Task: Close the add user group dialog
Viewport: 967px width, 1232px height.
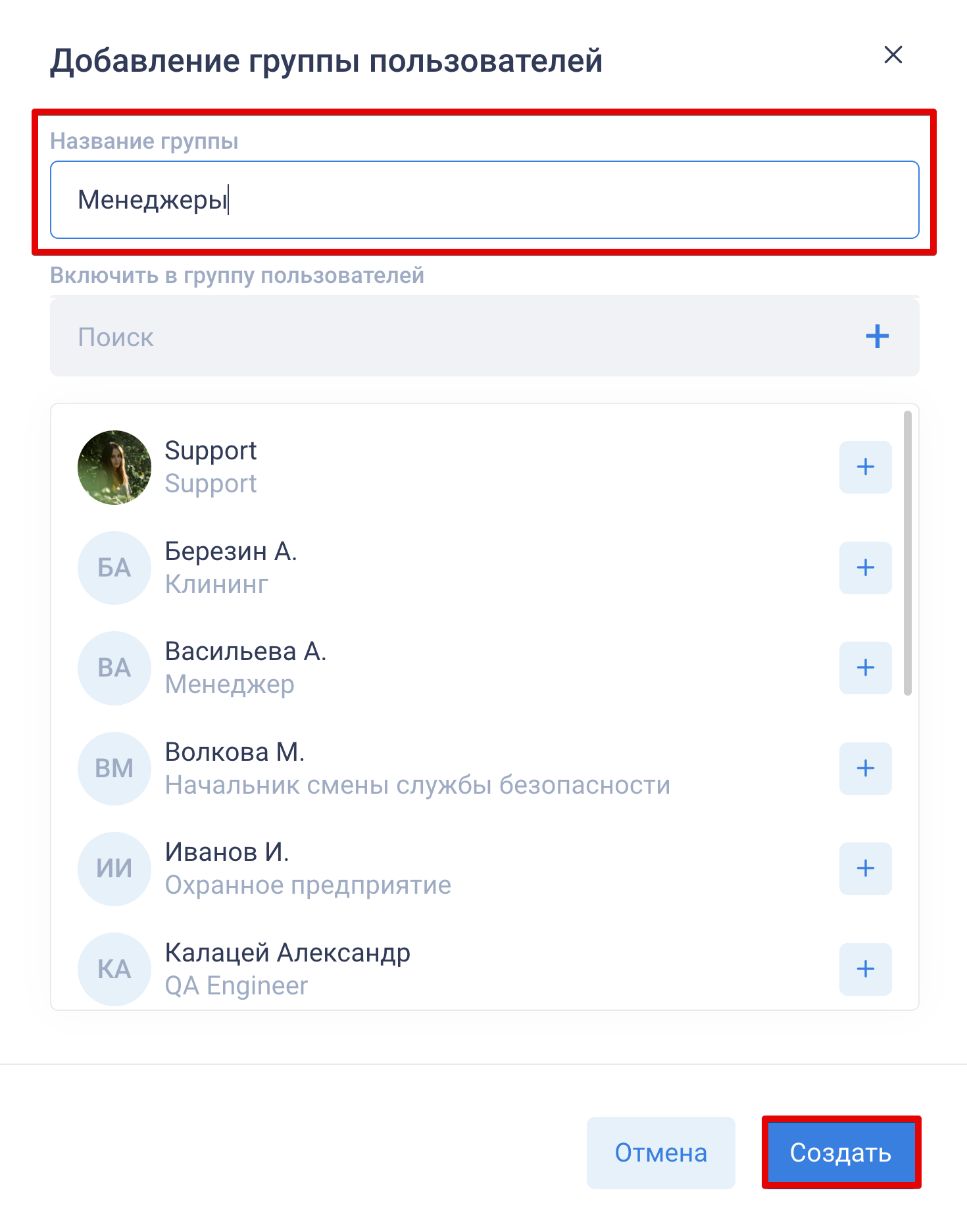Action: [x=893, y=55]
